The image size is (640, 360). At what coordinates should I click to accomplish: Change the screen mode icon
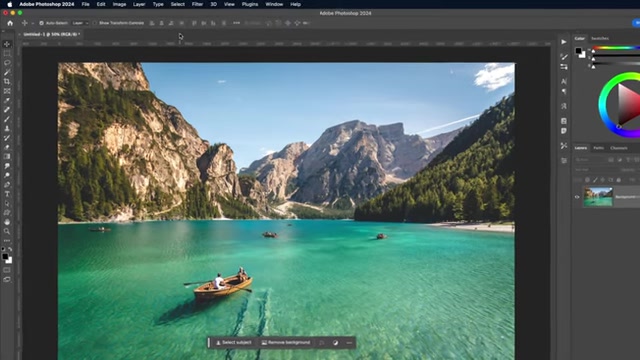[7, 280]
